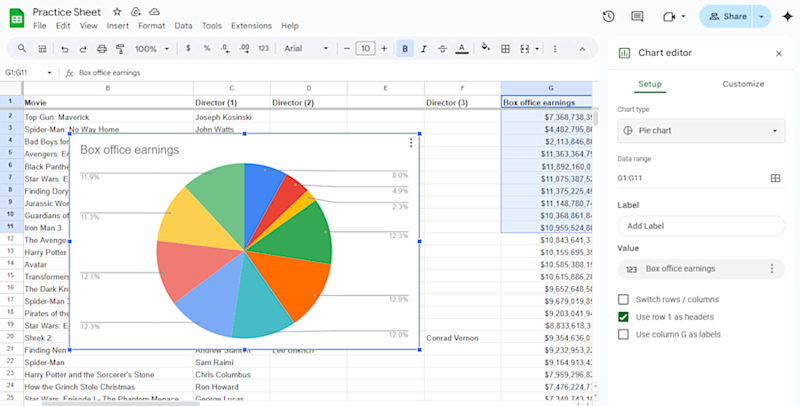The height and width of the screenshot is (406, 800).
Task: Click the font size 10 field
Action: point(365,49)
